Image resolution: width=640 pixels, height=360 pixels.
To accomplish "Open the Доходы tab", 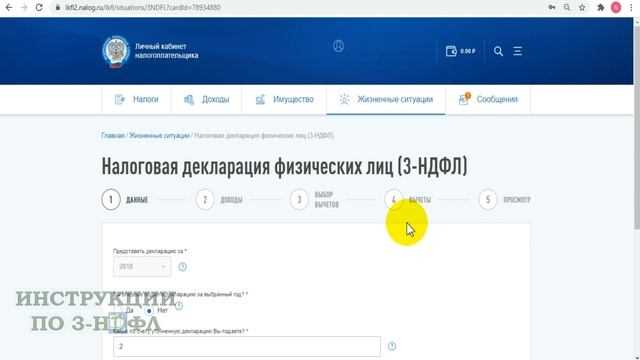I will (207, 100).
